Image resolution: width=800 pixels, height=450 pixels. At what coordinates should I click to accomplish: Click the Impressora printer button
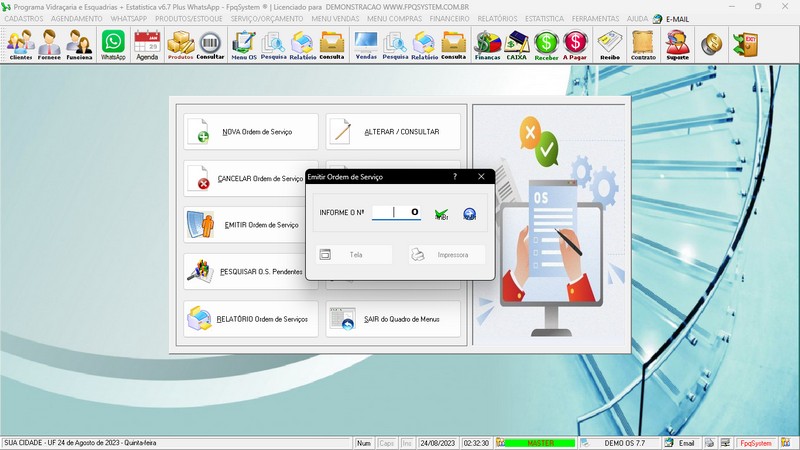446,255
